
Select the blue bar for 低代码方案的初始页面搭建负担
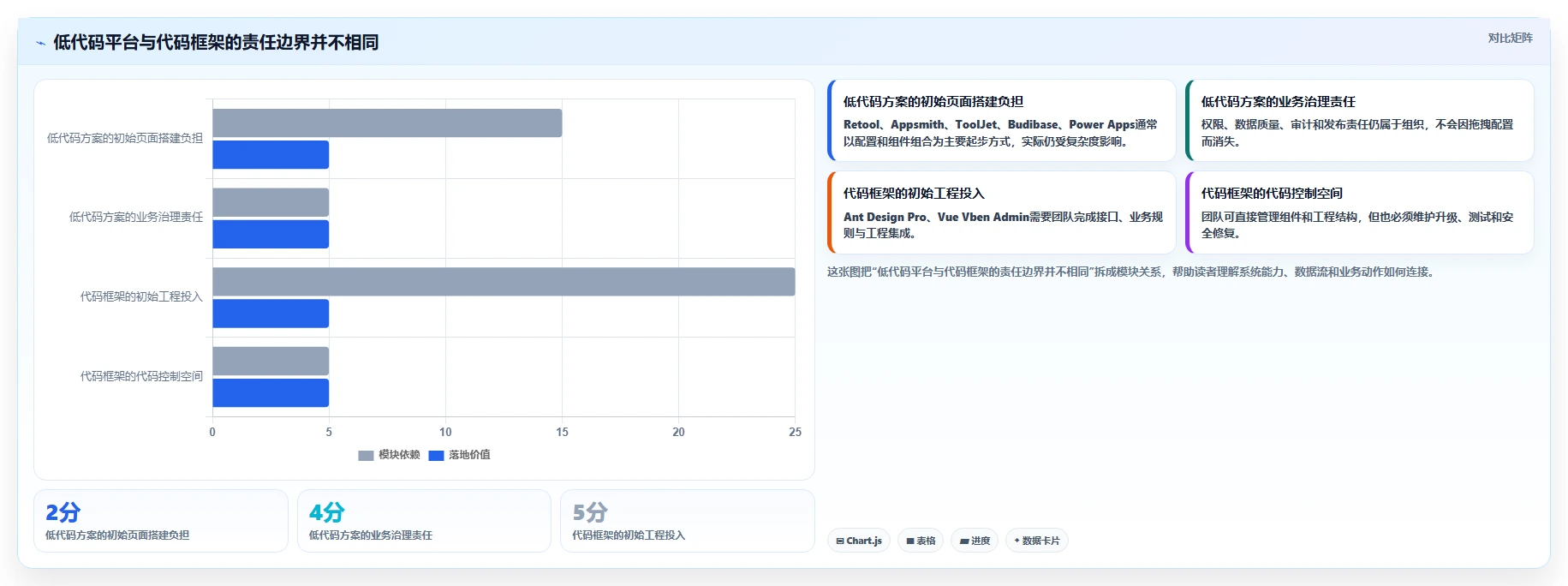[x=271, y=154]
